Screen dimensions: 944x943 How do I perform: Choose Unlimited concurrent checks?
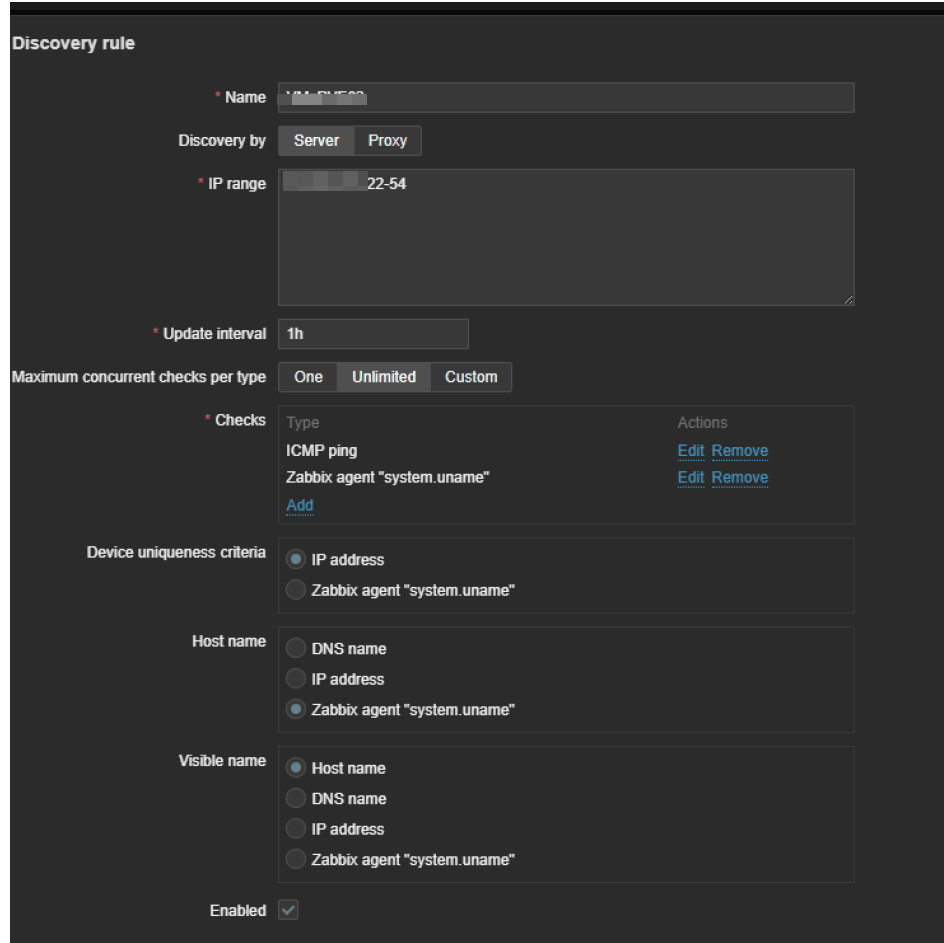pyautogui.click(x=384, y=377)
